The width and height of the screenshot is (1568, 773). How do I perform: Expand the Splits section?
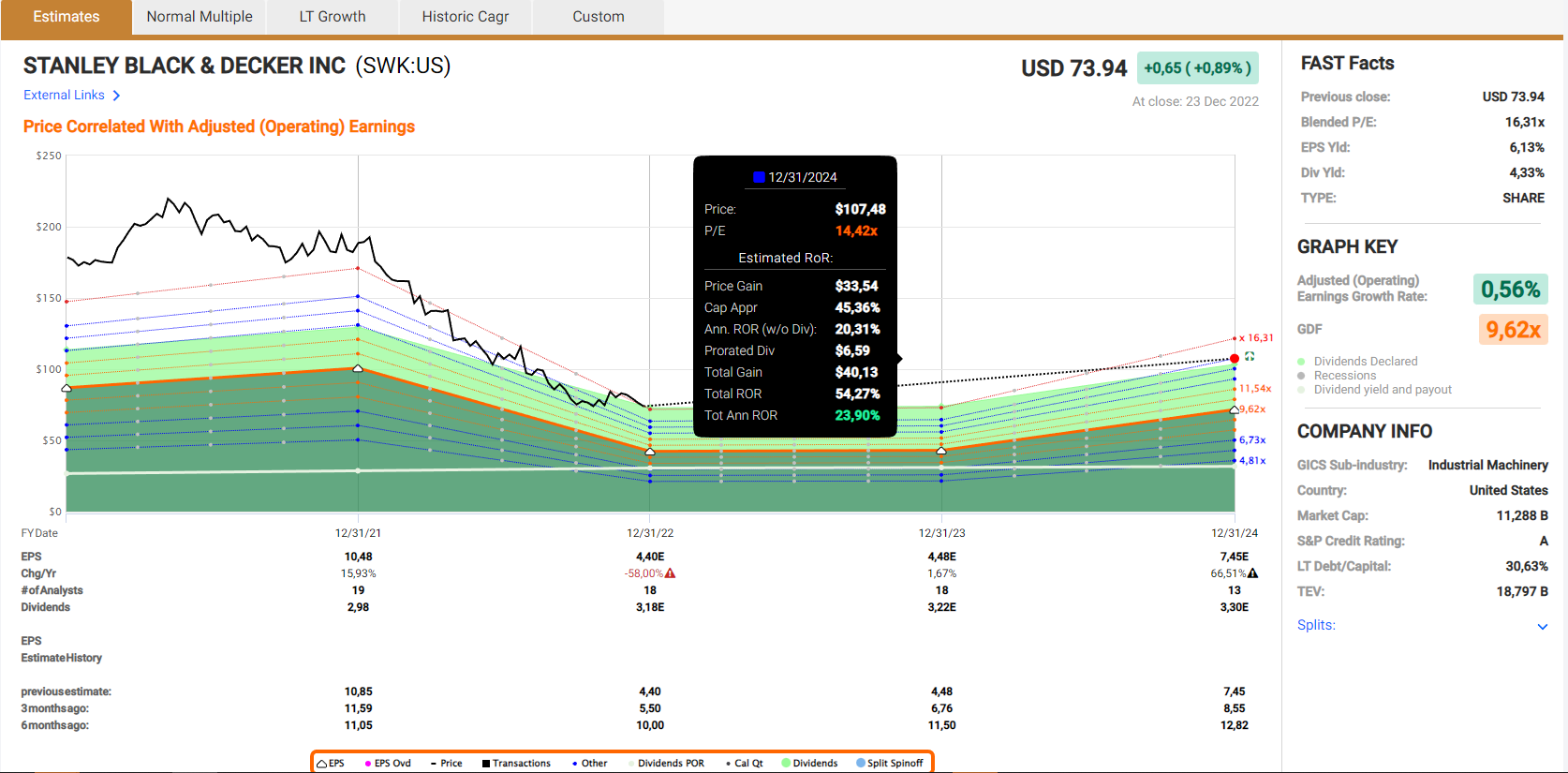[1316, 625]
